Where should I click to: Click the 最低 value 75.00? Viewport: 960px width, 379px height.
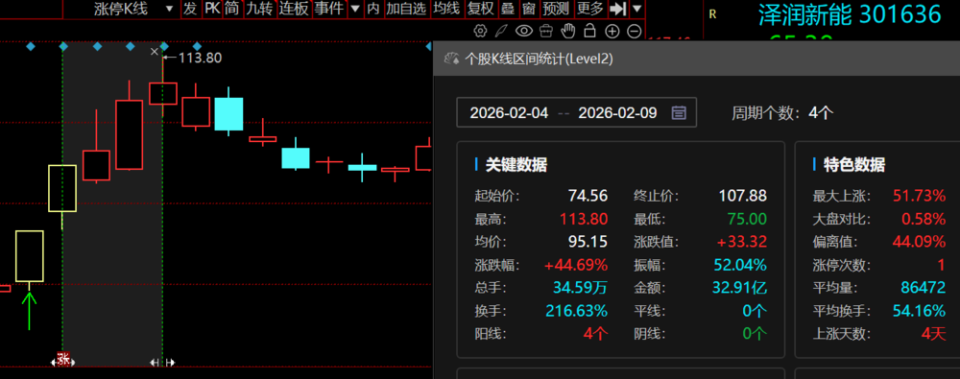tap(747, 219)
